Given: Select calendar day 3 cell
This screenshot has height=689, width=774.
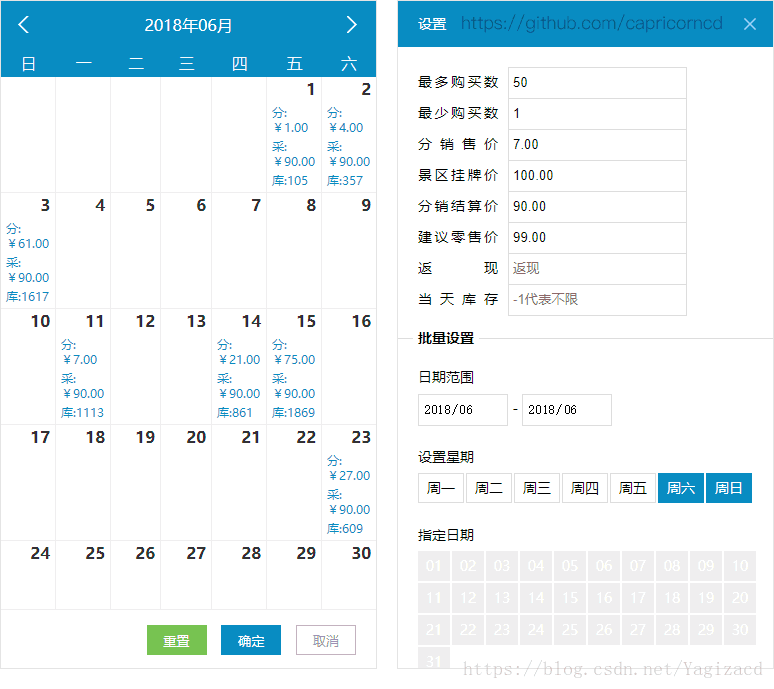Looking at the screenshot, I should [x=28, y=251].
